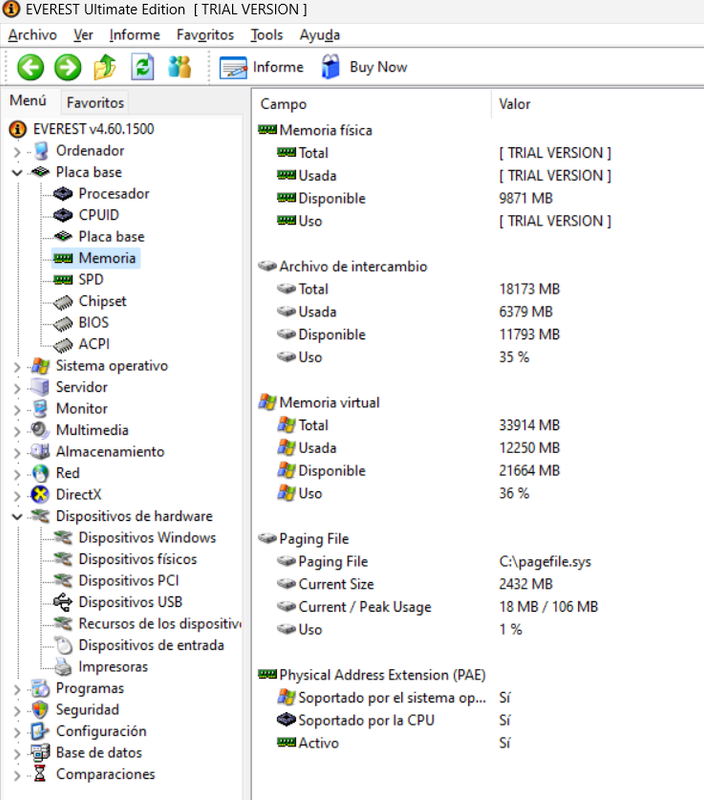Click the ACPI chip icon

click(63, 345)
